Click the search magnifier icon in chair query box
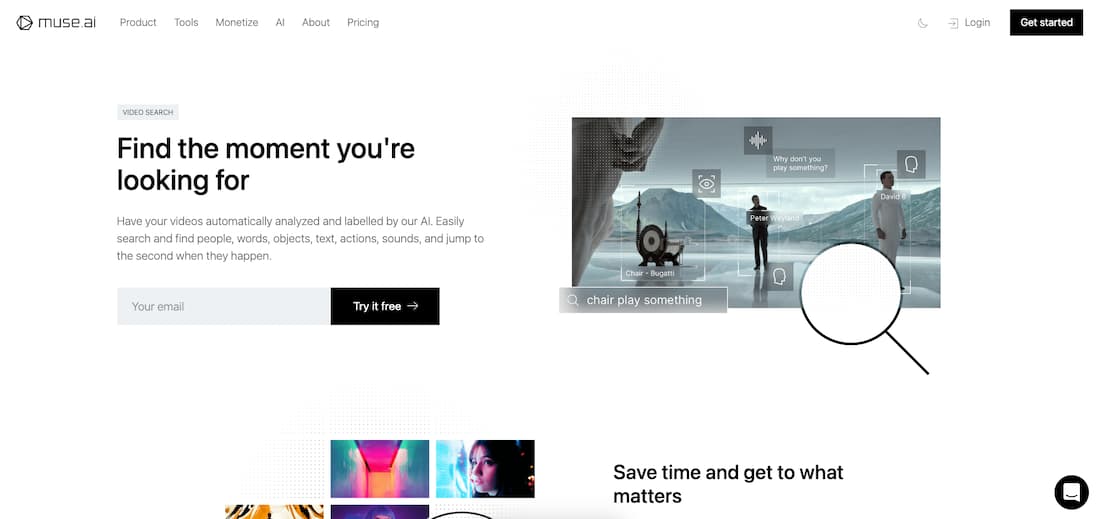 (573, 300)
